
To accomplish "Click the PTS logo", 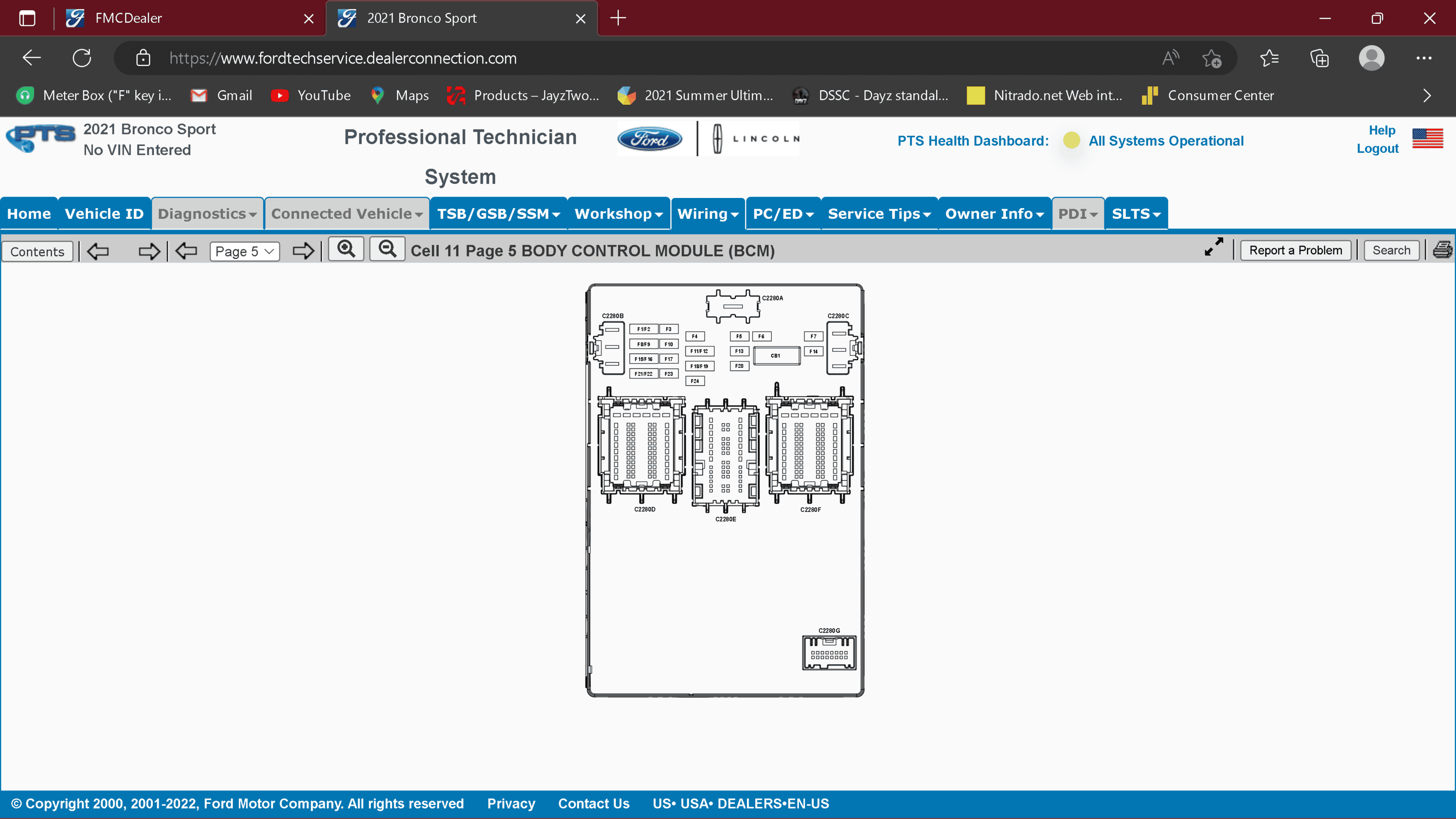I will click(x=40, y=138).
